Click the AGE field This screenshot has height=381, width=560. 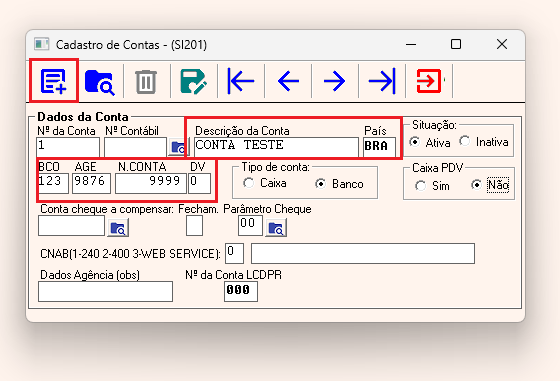pyautogui.click(x=91, y=184)
